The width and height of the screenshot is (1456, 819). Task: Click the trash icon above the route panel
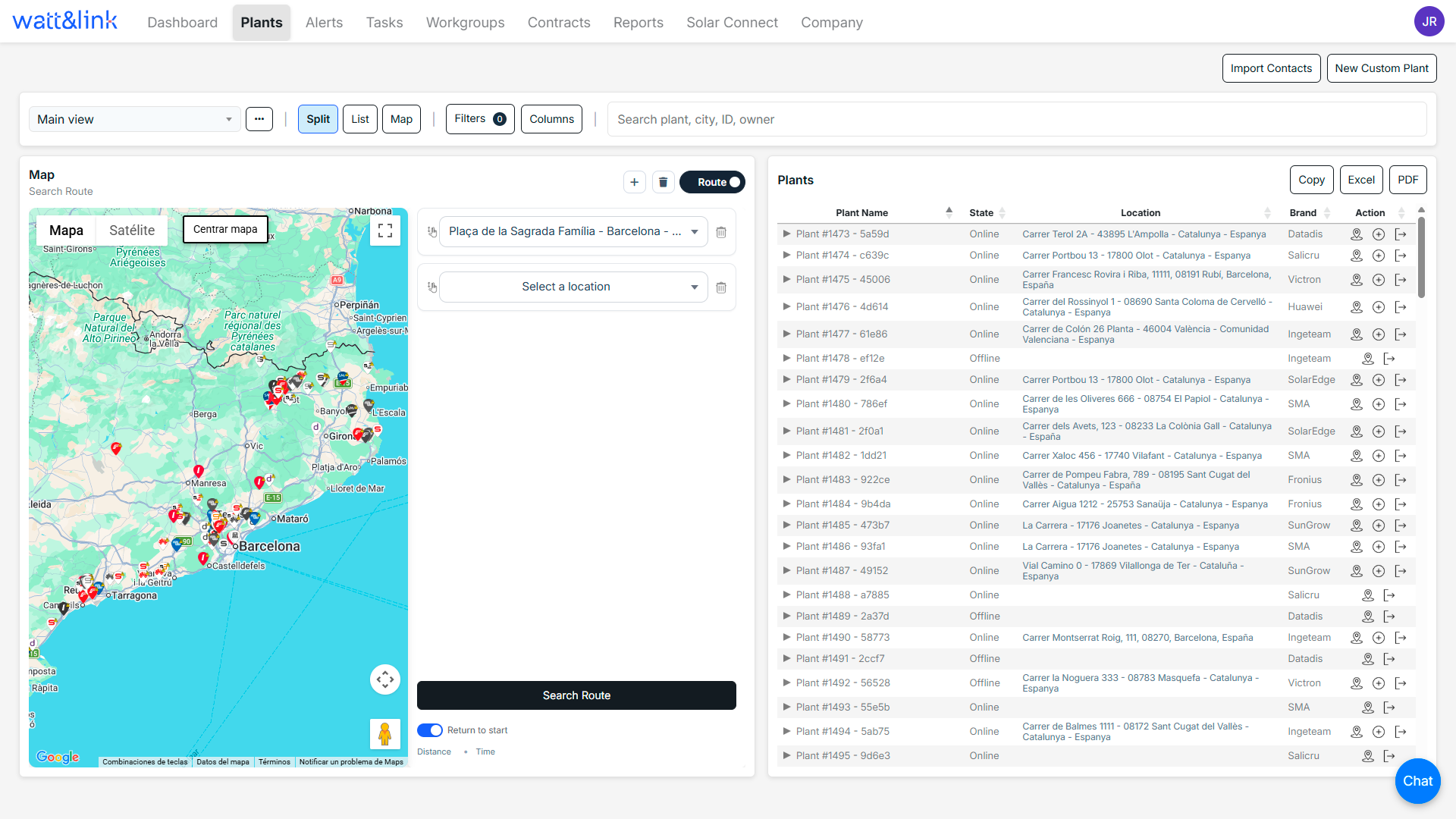tap(663, 182)
